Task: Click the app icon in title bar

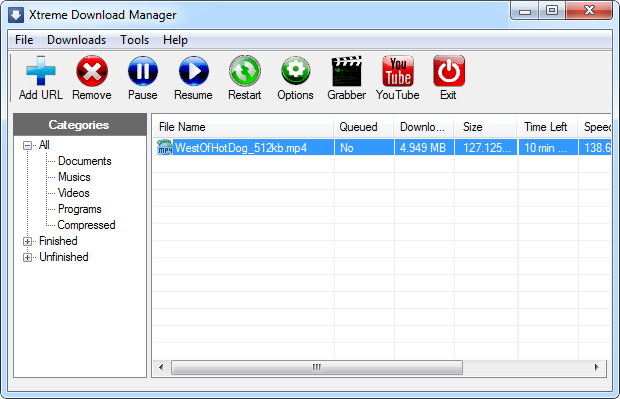Action: pyautogui.click(x=16, y=15)
